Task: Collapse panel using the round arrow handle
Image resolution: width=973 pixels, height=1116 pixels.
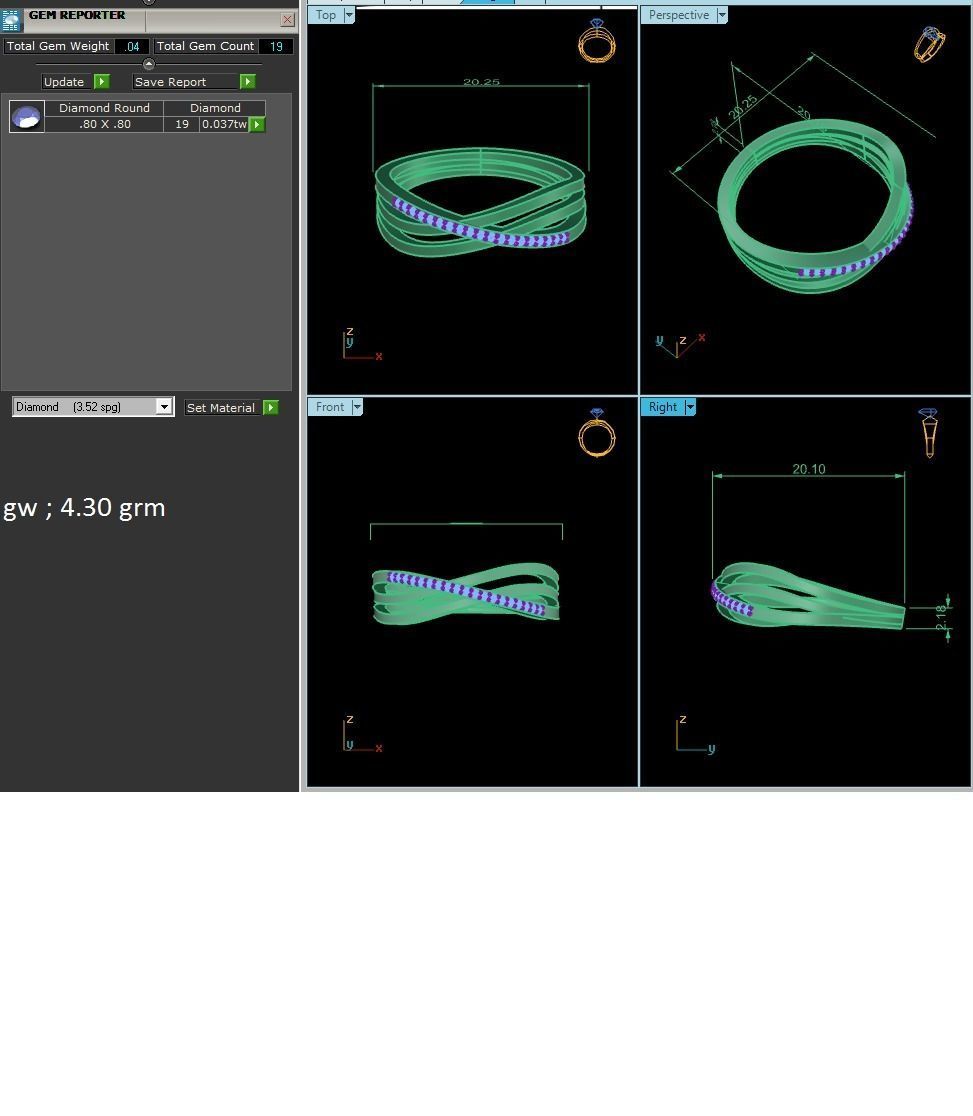Action: coord(149,64)
